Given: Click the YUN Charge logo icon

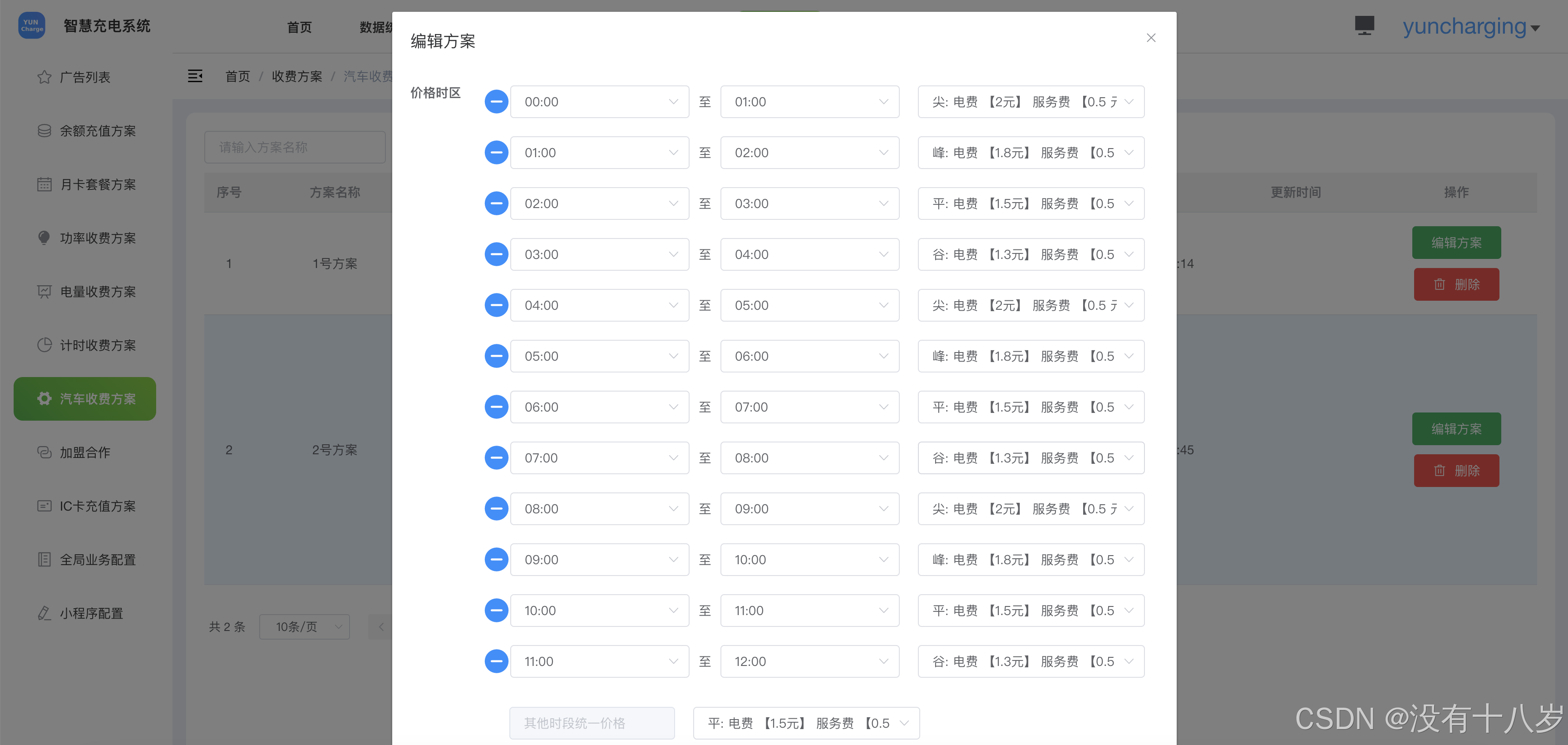Looking at the screenshot, I should [x=32, y=25].
